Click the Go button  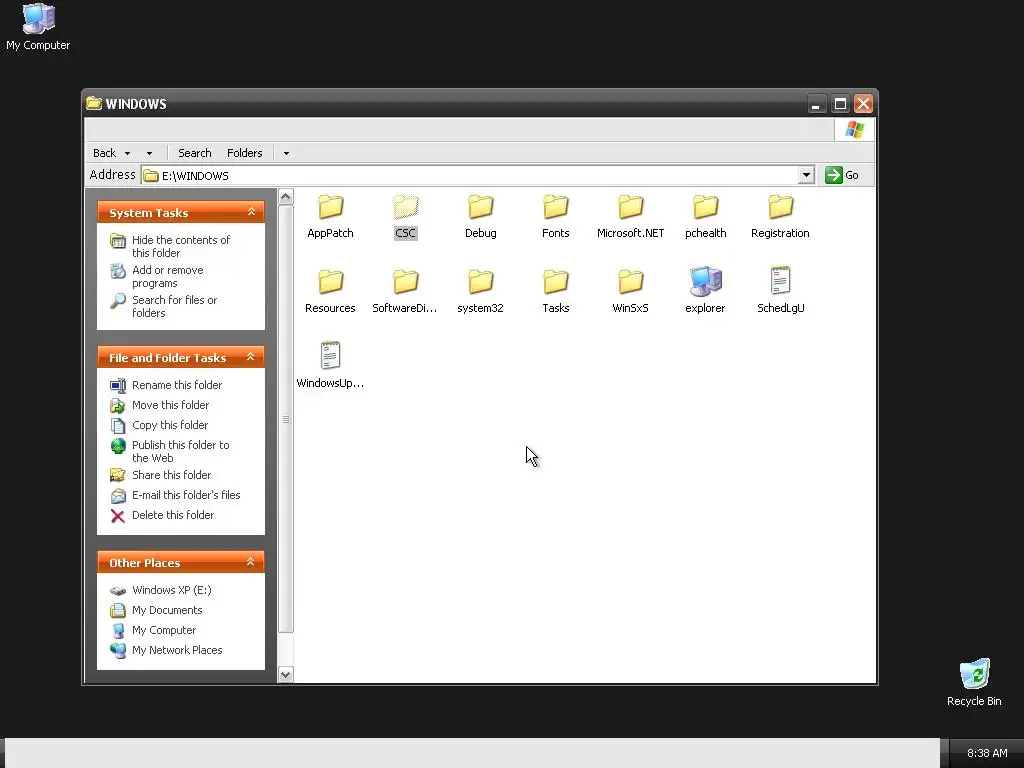tap(842, 175)
